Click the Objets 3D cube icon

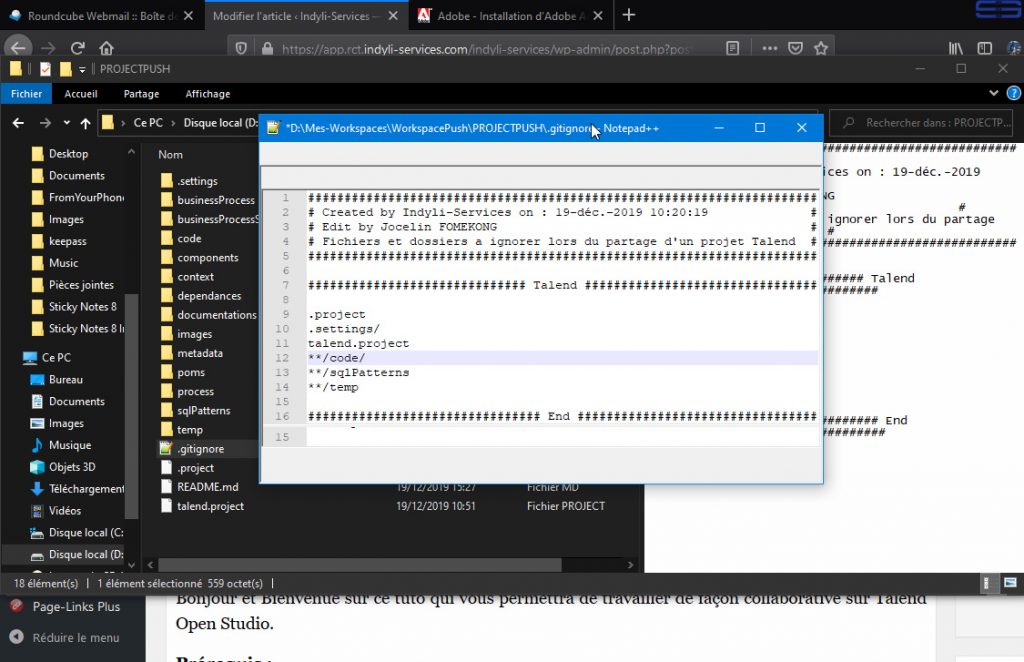37,467
